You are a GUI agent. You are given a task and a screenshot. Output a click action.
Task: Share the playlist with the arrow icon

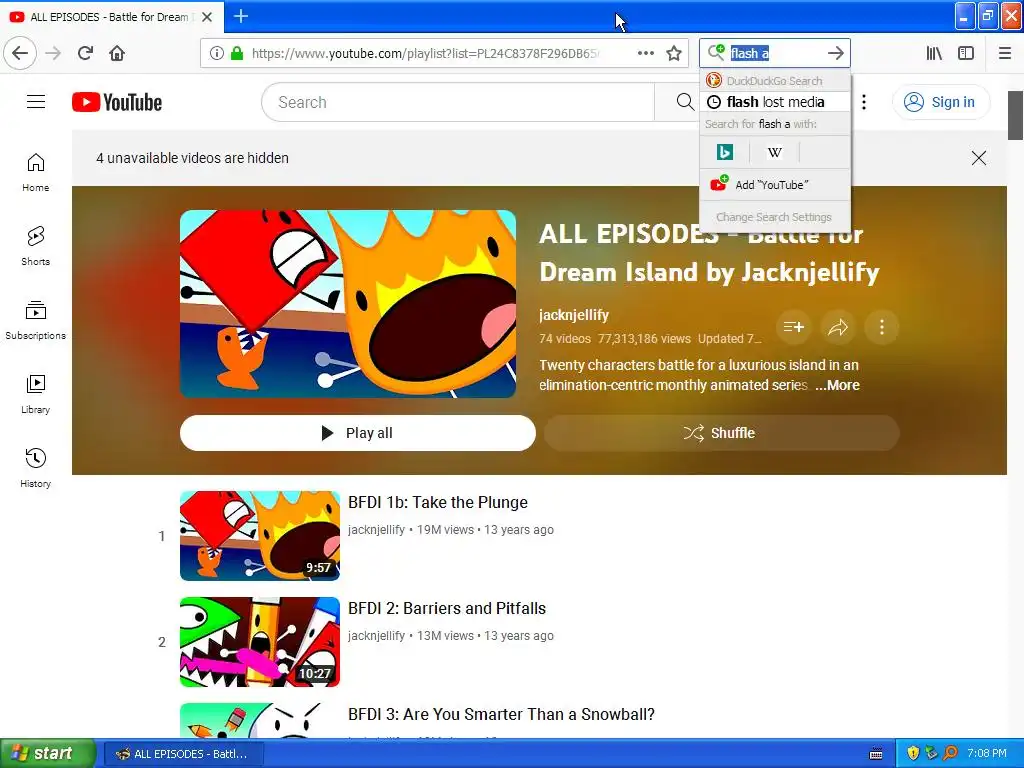pyautogui.click(x=838, y=327)
